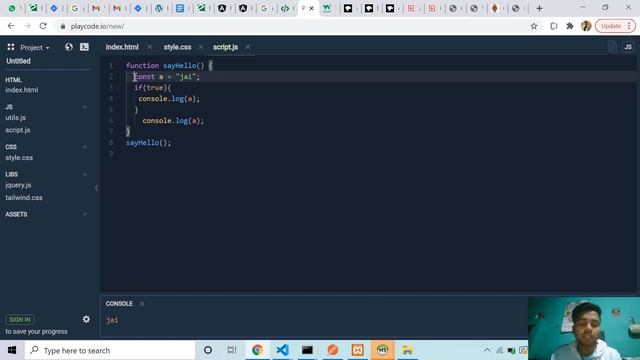The height and width of the screenshot is (360, 640).
Task: Open Visual Studio Code from taskbar
Action: (282, 350)
